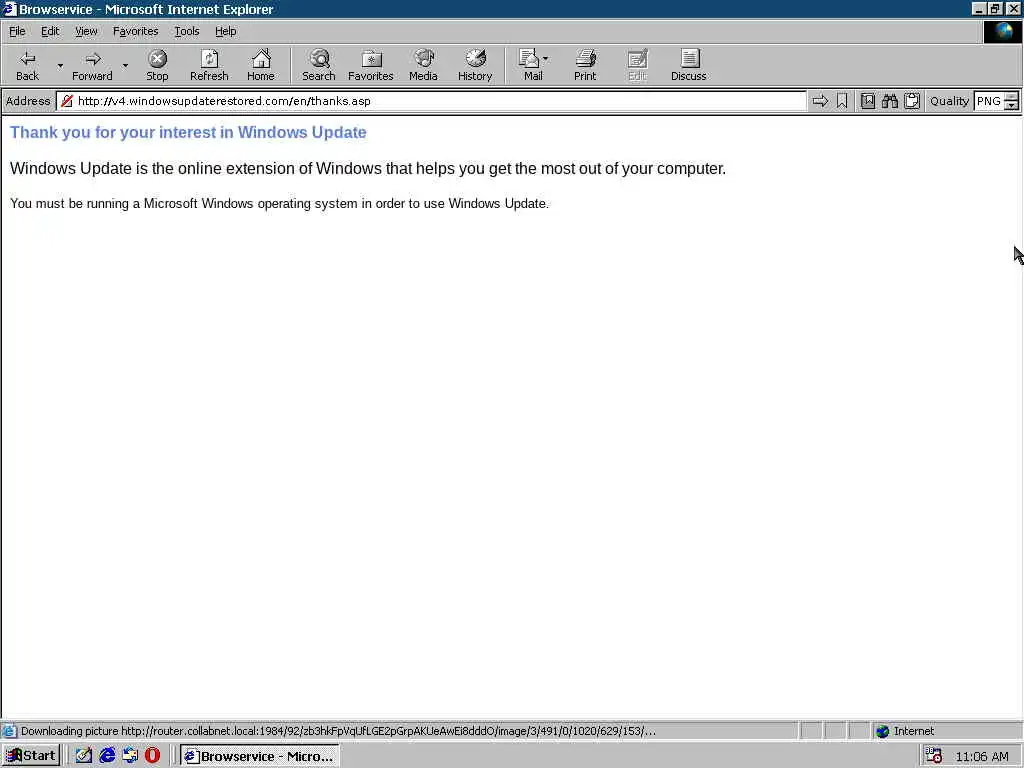Click the 'Windows Update is the online extension' text
This screenshot has height=768, width=1024.
tap(368, 168)
